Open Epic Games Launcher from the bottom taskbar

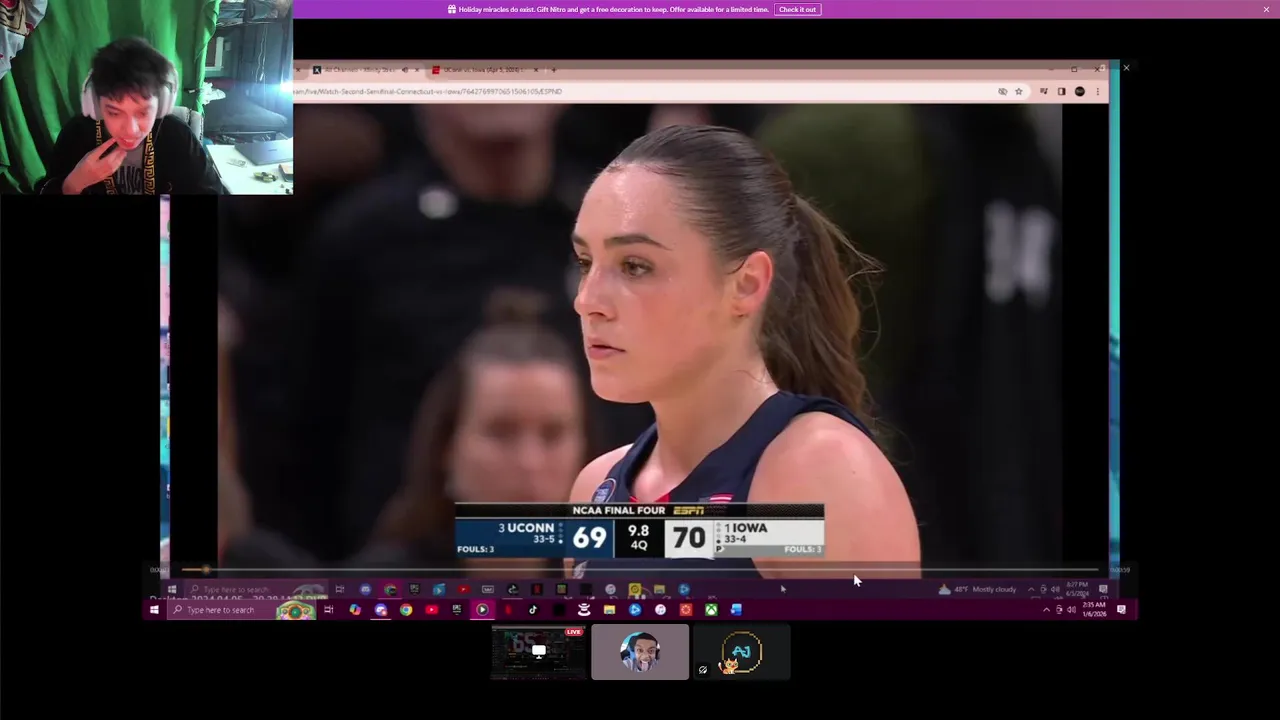pyautogui.click(x=457, y=610)
